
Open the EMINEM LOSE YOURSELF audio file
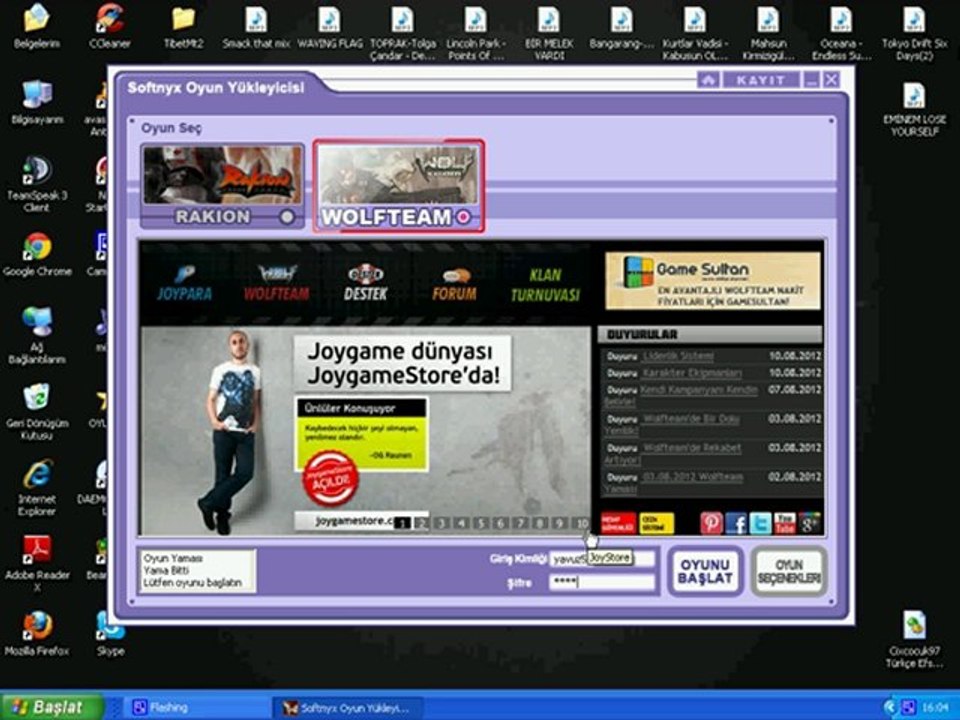[914, 109]
